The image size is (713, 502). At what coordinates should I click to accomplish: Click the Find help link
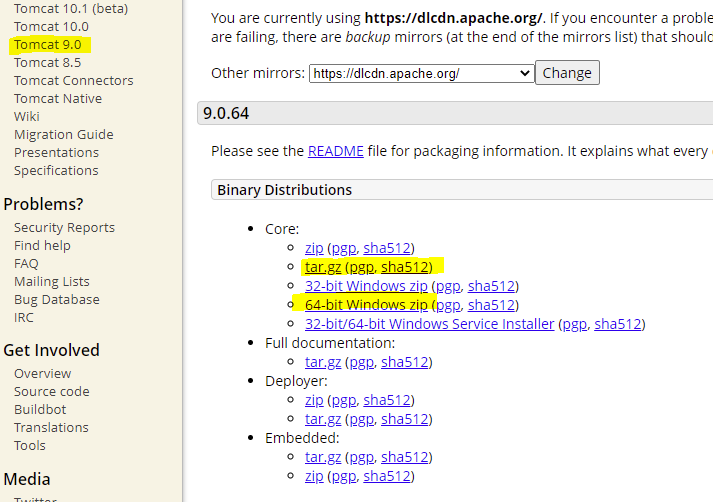coord(42,246)
